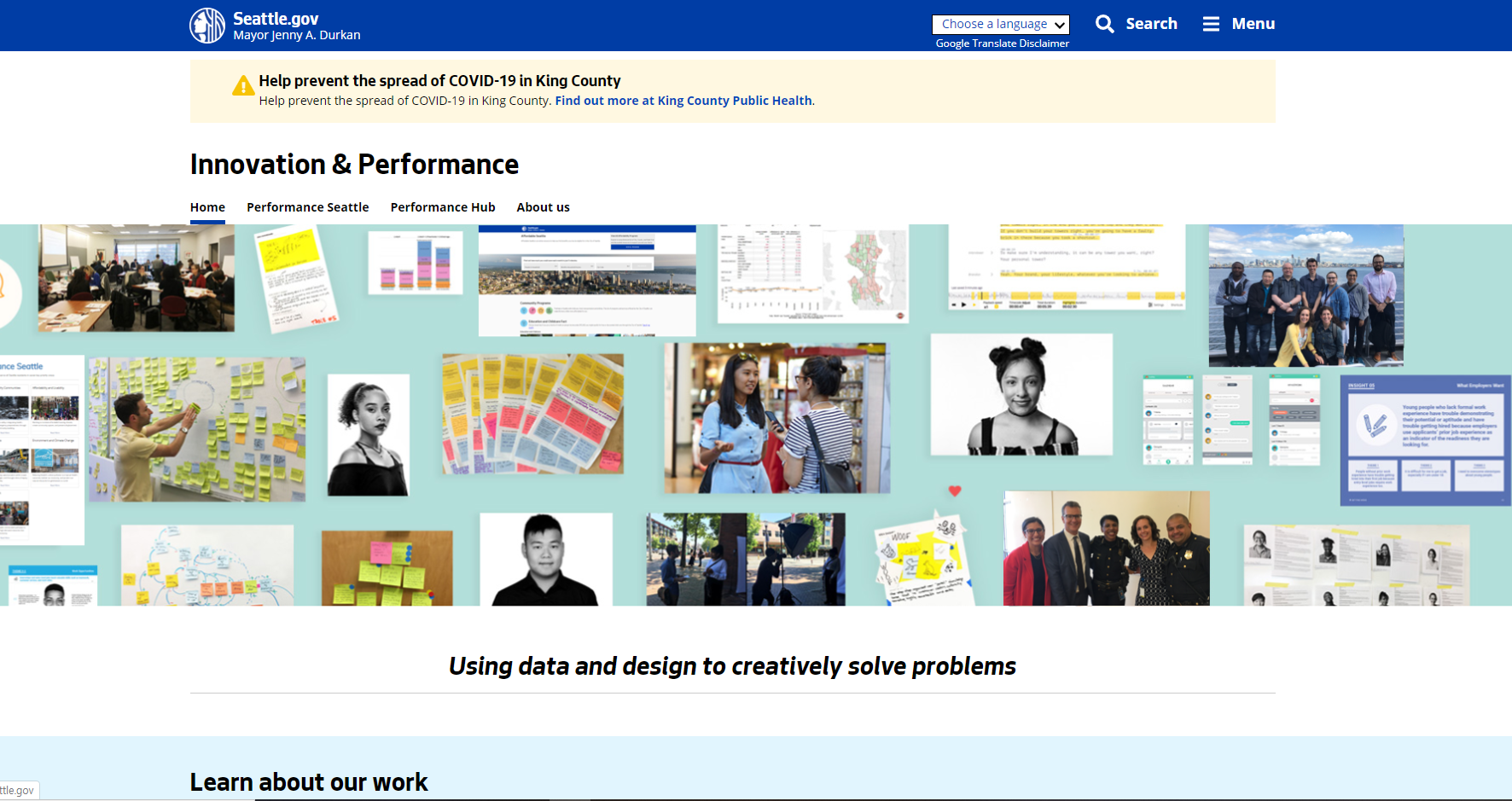This screenshot has height=801, width=1512.
Task: Navigate to the About us tab
Action: coord(543,207)
